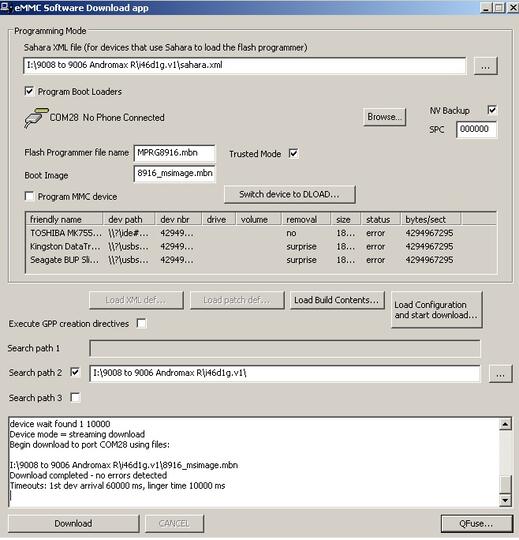This screenshot has height=540, width=519.
Task: Click the COM port cable connector icon
Action: [x=36, y=118]
